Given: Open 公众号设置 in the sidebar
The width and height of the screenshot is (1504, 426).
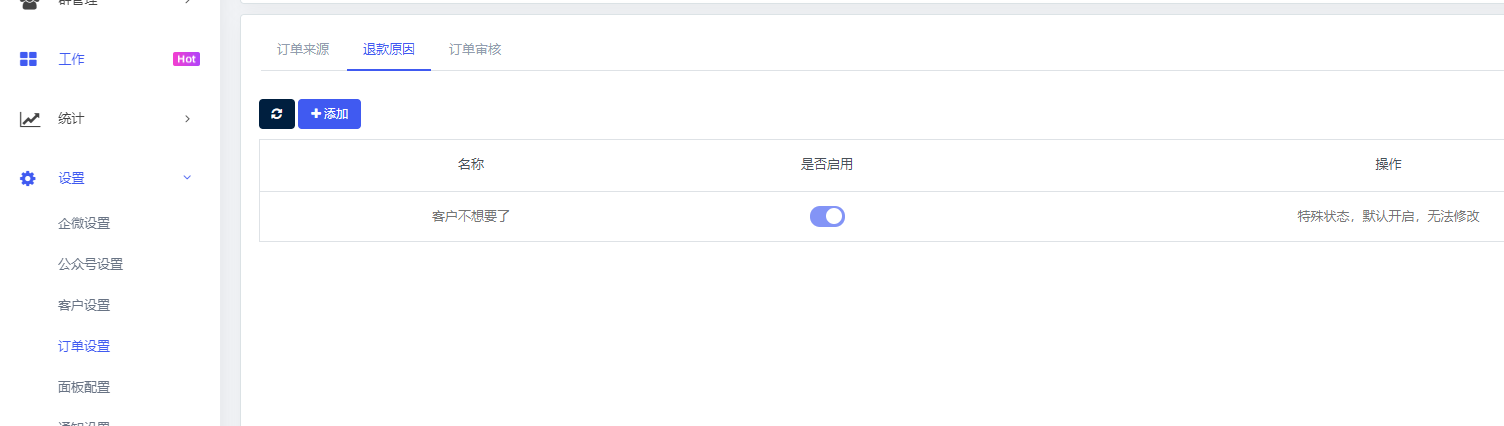Looking at the screenshot, I should (91, 264).
